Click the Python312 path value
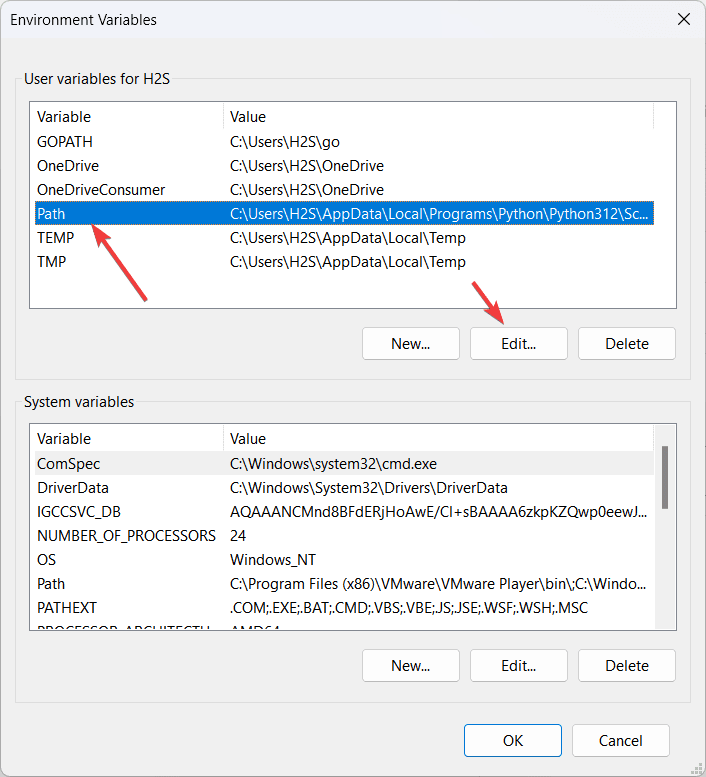Viewport: 706px width, 777px height. (439, 214)
